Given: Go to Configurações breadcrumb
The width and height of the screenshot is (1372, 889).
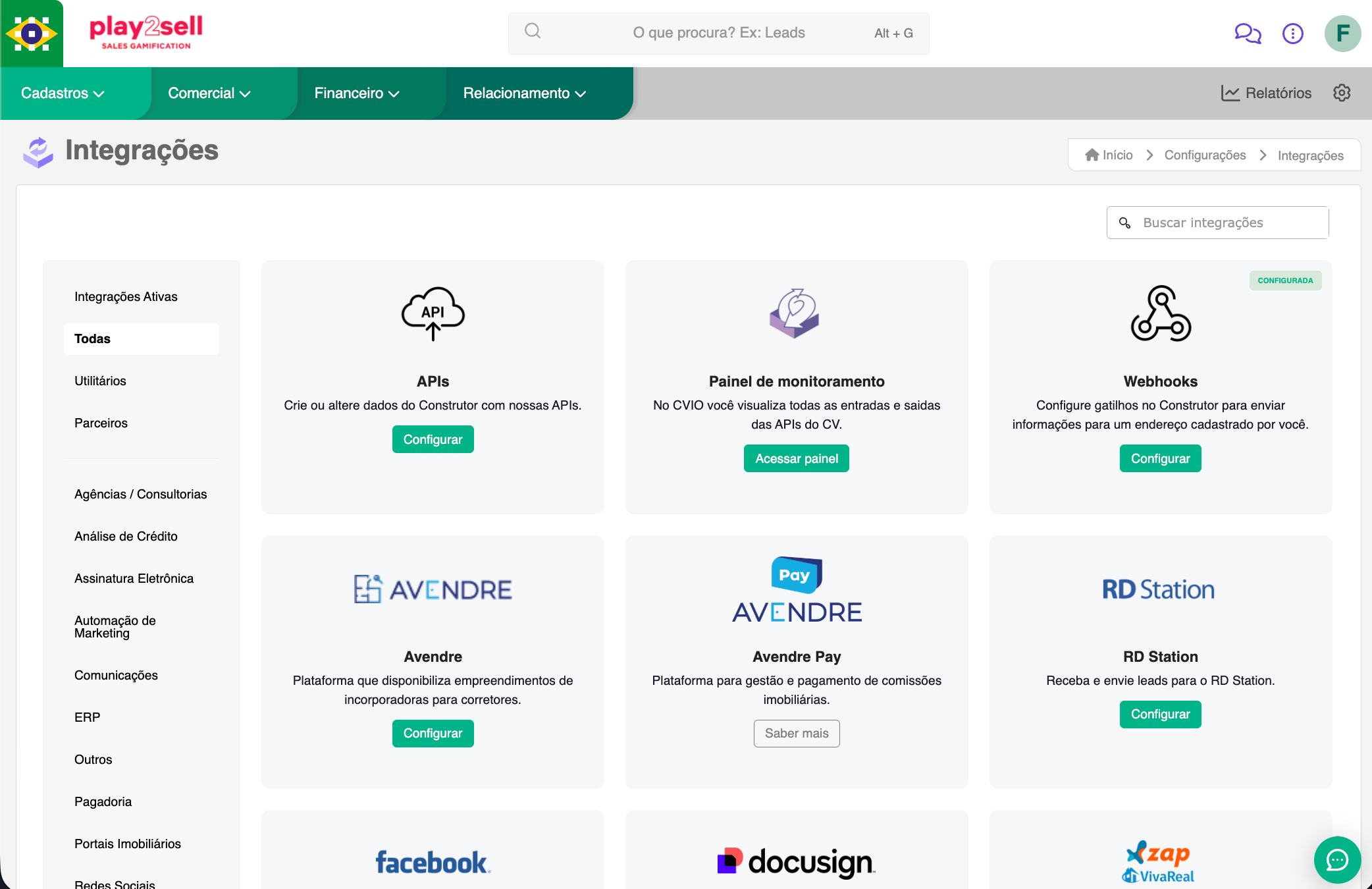Looking at the screenshot, I should point(1205,155).
